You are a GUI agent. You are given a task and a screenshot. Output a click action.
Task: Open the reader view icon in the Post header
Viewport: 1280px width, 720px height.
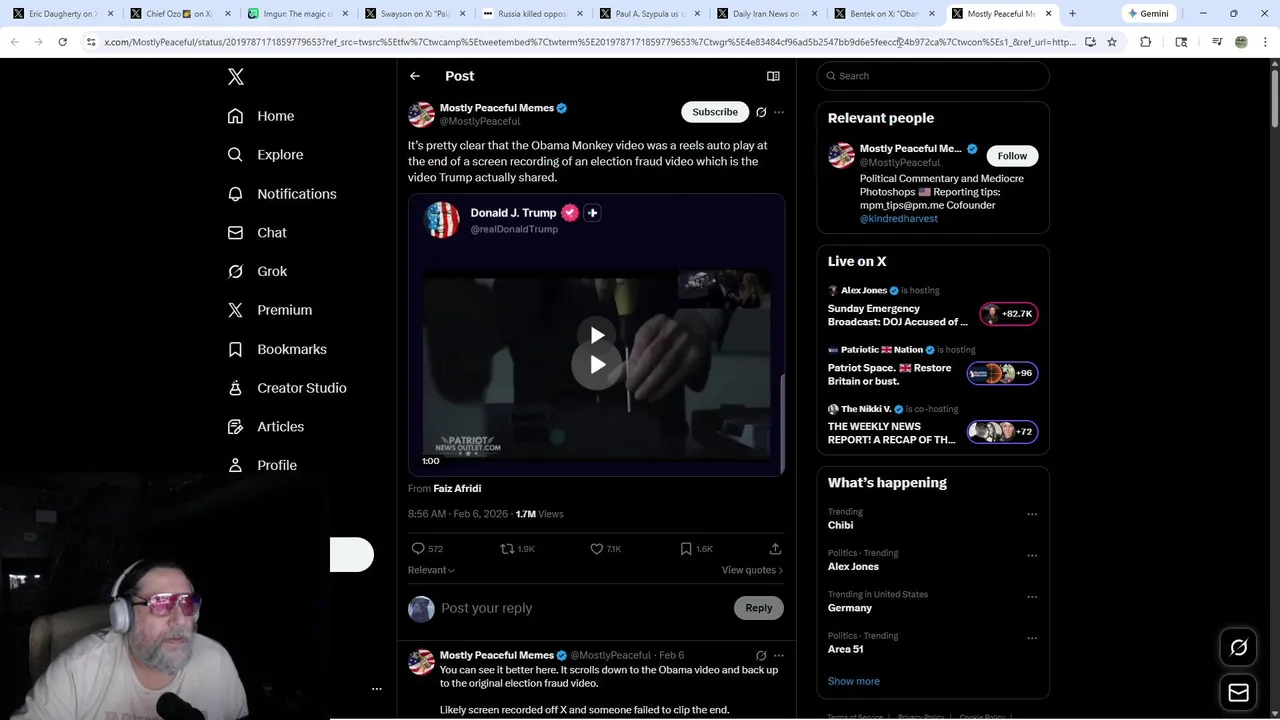[x=773, y=76]
